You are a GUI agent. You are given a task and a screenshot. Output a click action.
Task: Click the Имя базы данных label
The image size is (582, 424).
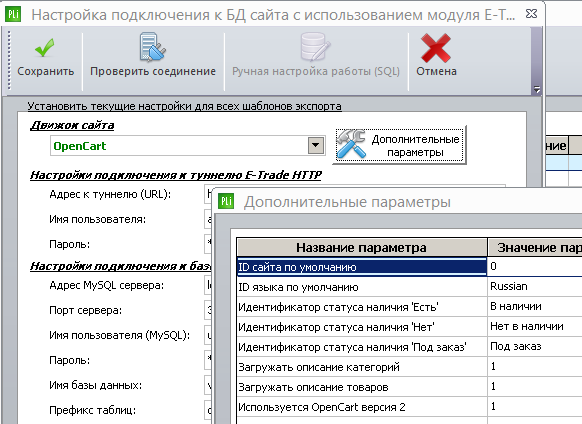tap(95, 385)
